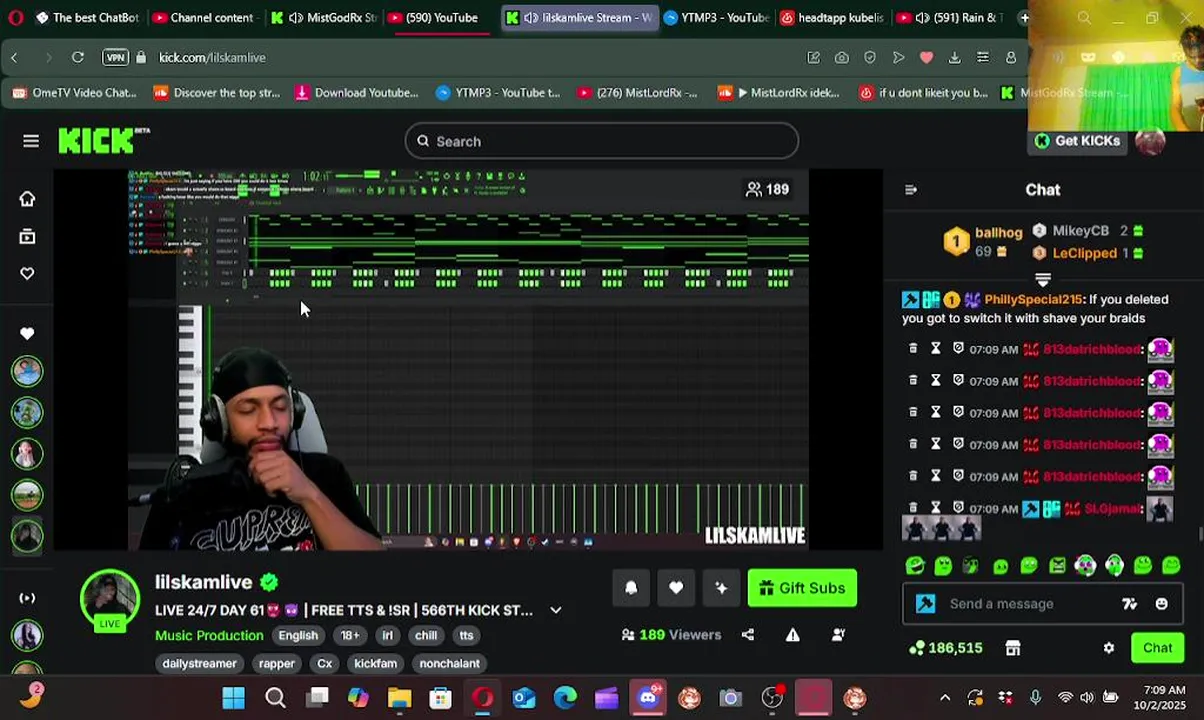Image resolution: width=1204 pixels, height=720 pixels.
Task: Show hidden tray icons chevron
Action: tap(944, 698)
